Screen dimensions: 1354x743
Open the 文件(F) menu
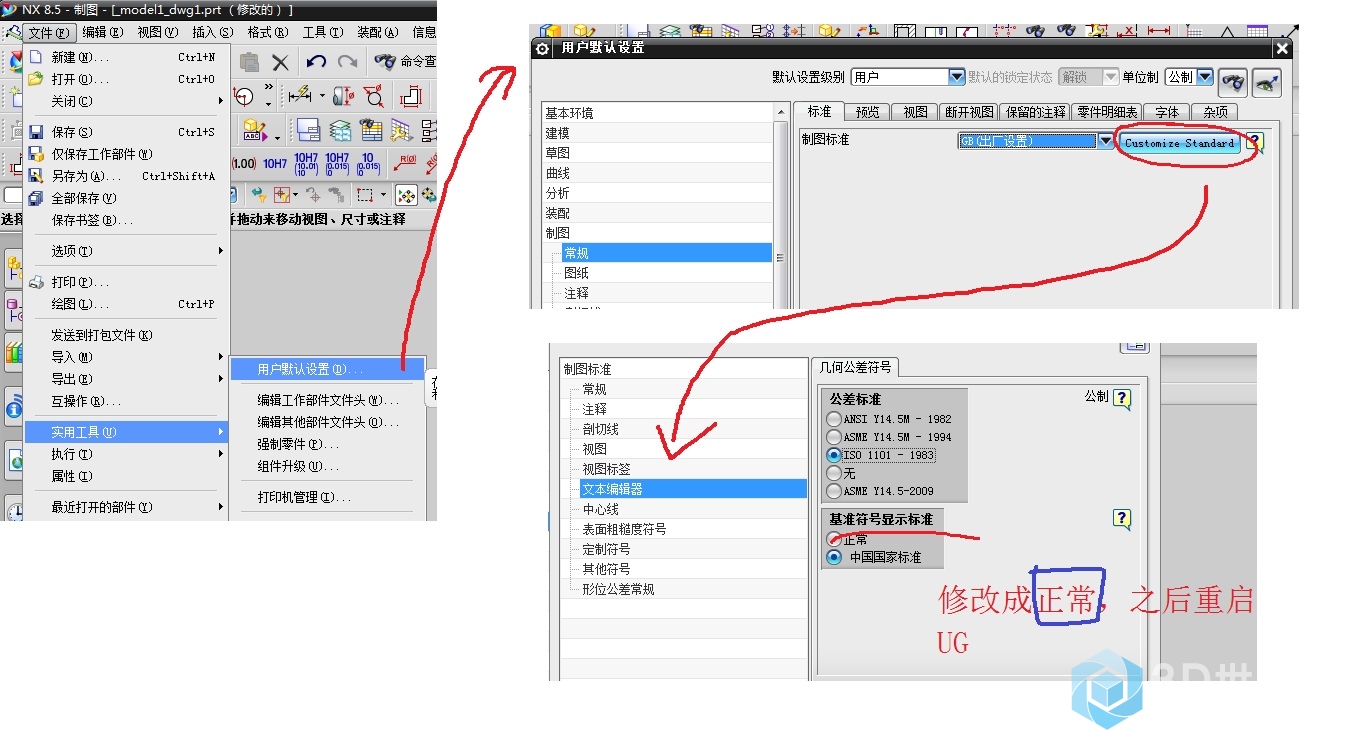(x=48, y=32)
